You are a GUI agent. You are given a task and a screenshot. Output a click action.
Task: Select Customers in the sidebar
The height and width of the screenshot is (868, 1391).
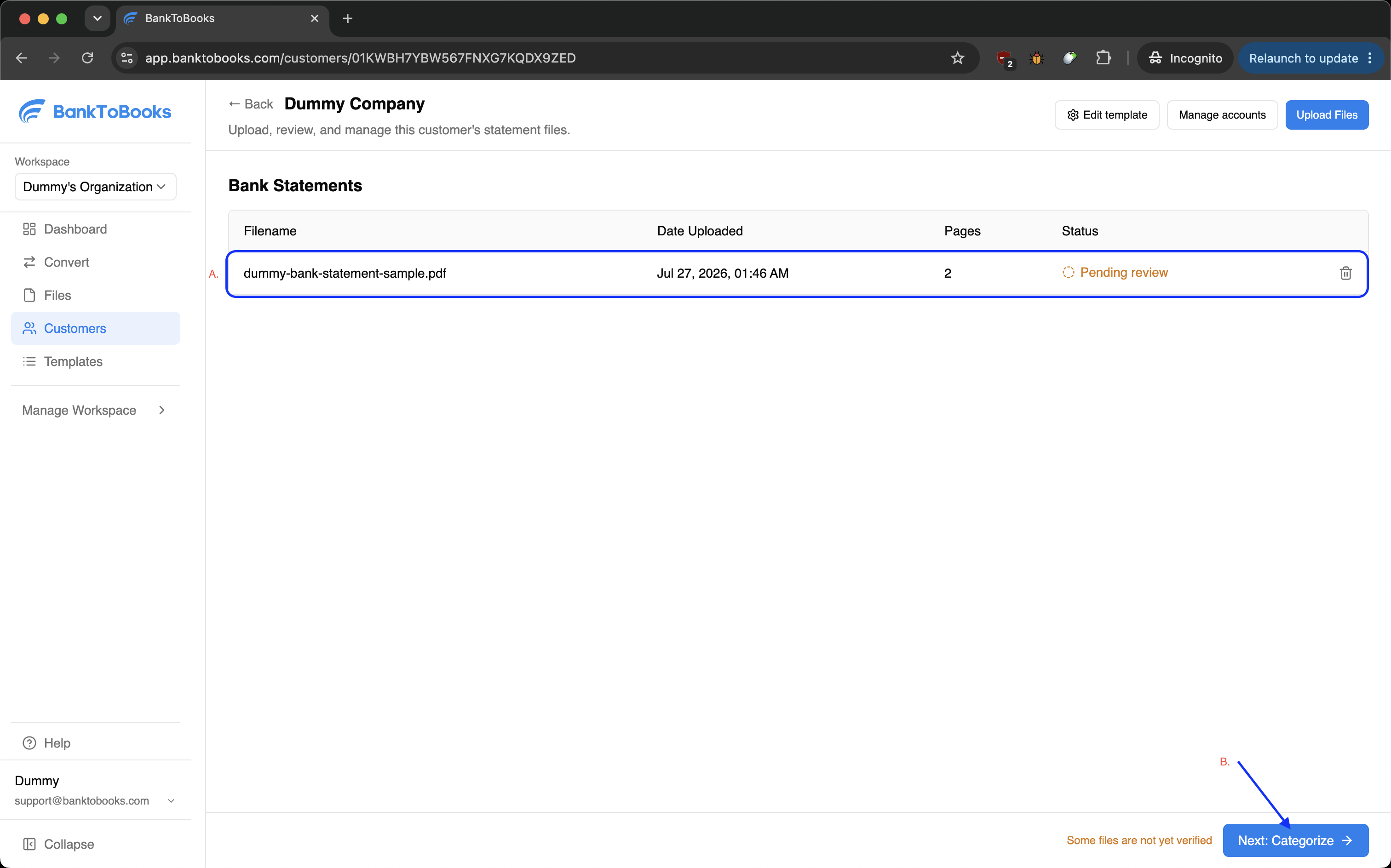click(x=95, y=328)
